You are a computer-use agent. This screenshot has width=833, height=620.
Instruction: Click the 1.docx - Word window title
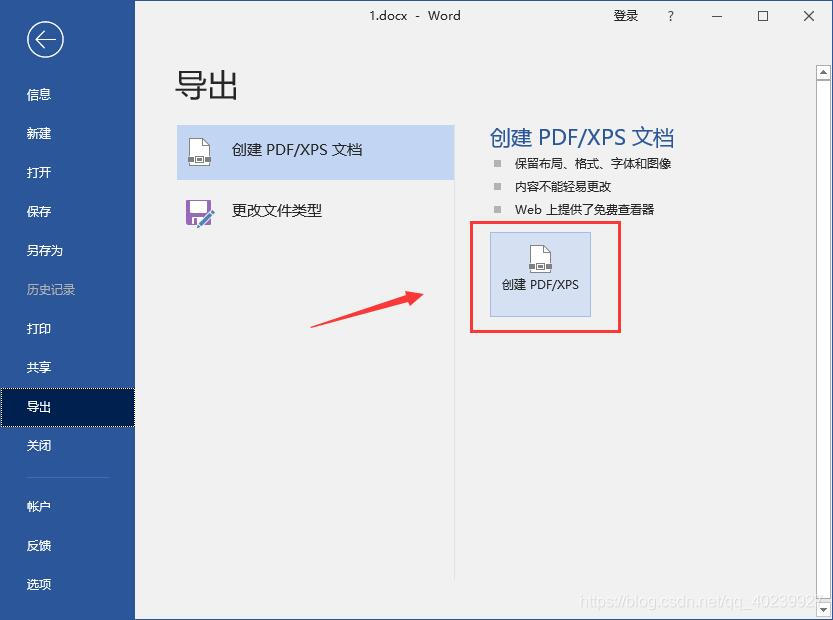[x=415, y=16]
